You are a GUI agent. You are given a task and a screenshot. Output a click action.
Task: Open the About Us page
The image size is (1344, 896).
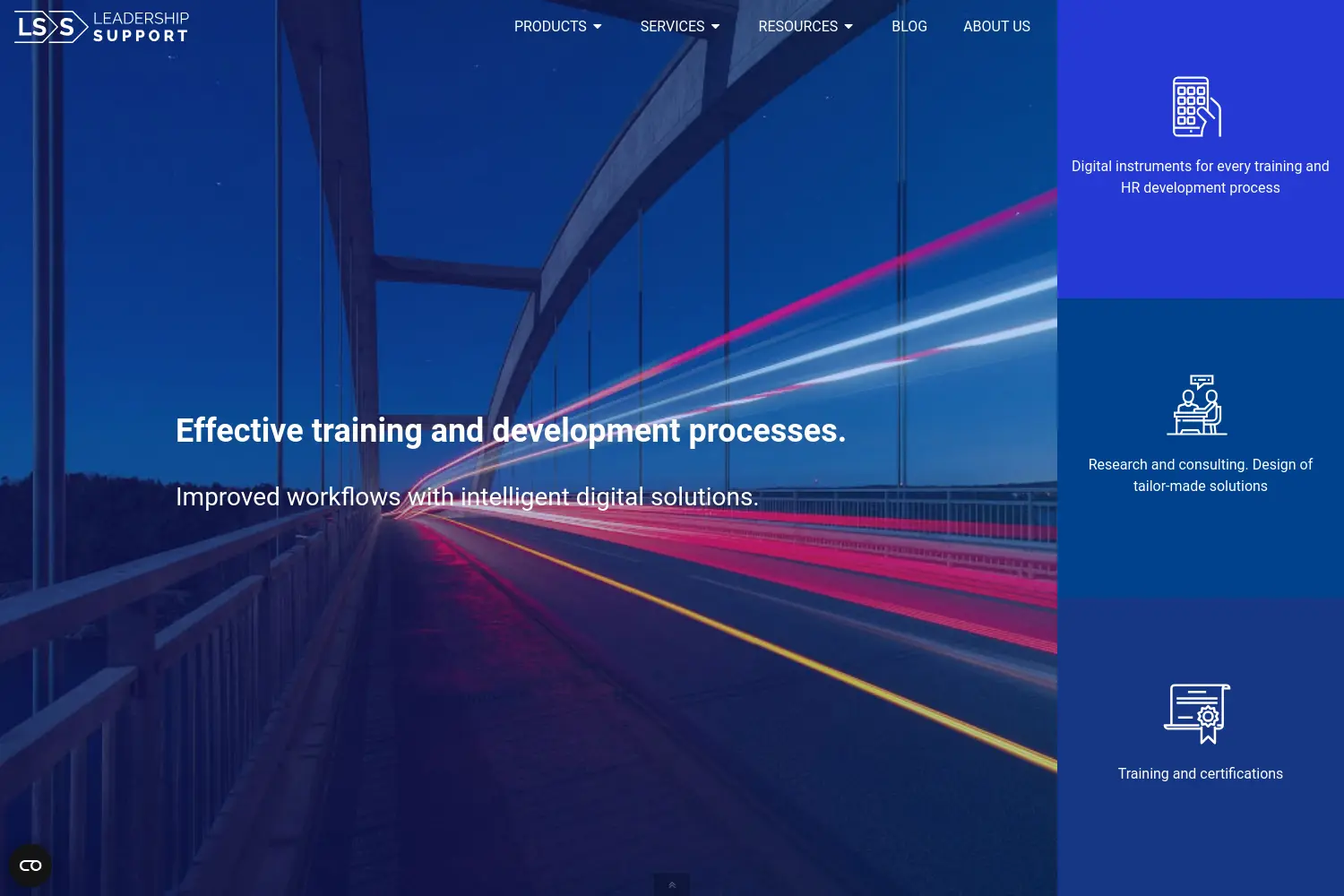click(x=996, y=27)
